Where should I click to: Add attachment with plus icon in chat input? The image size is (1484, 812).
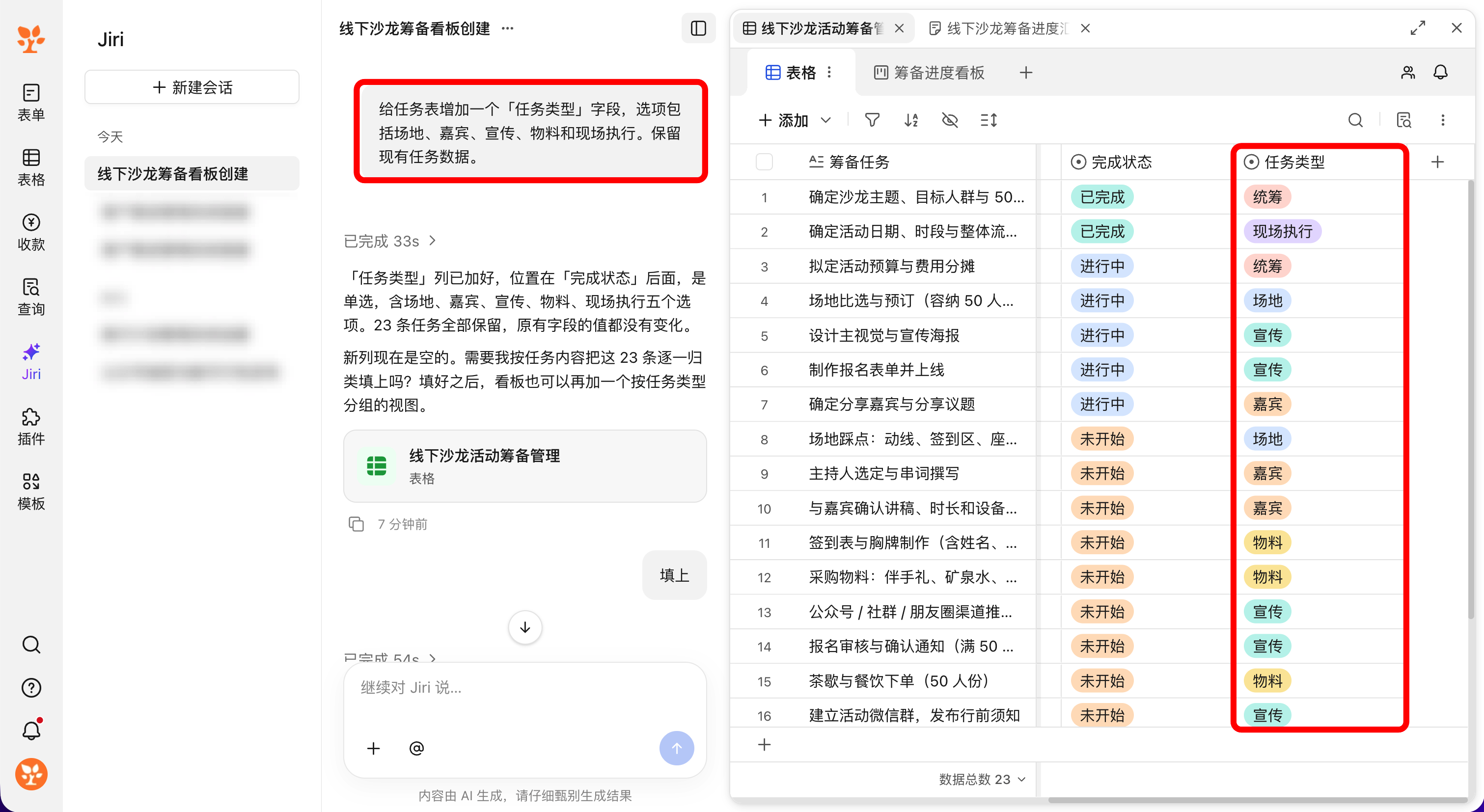[373, 748]
